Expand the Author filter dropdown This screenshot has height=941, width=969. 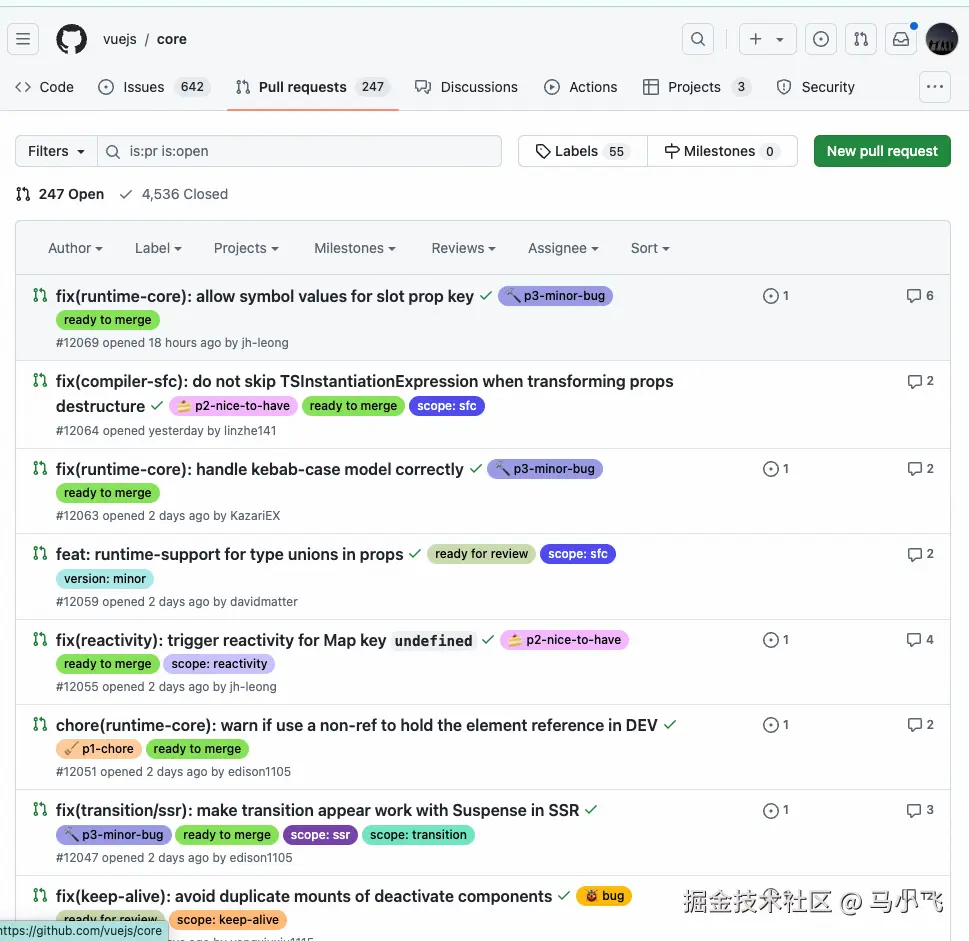tap(75, 248)
